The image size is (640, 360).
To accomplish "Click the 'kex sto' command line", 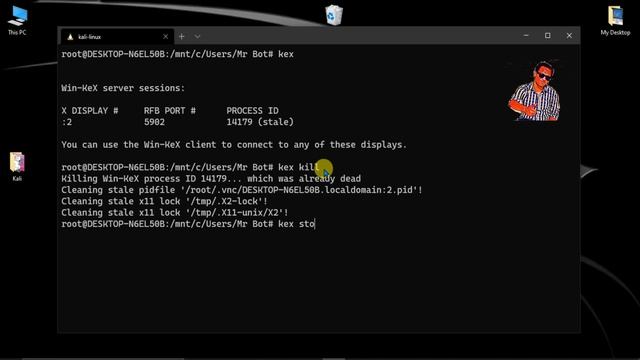I will point(188,224).
